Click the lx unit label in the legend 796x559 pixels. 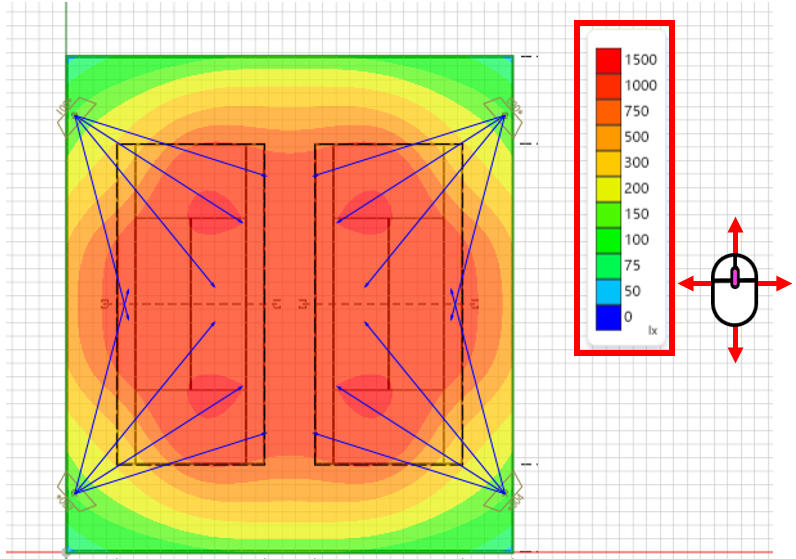pyautogui.click(x=652, y=330)
